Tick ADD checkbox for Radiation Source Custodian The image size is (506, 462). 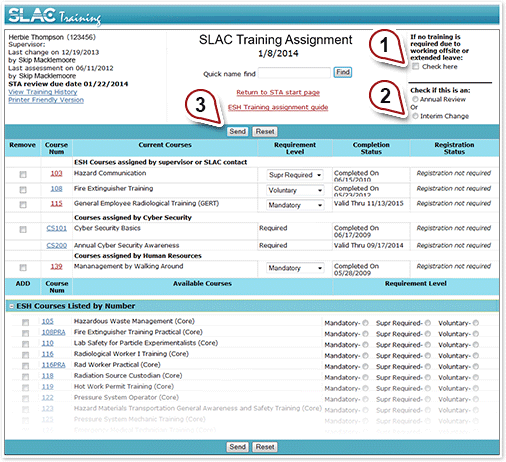point(25,377)
